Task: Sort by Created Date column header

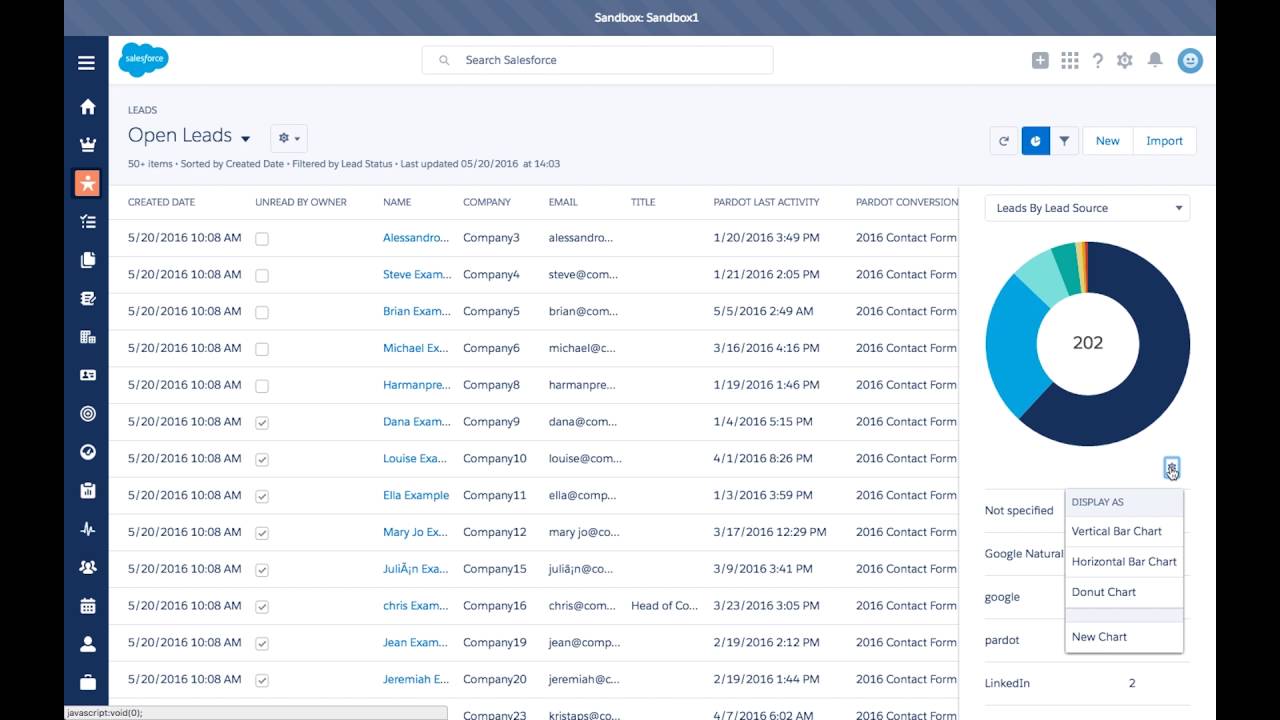Action: 161,202
